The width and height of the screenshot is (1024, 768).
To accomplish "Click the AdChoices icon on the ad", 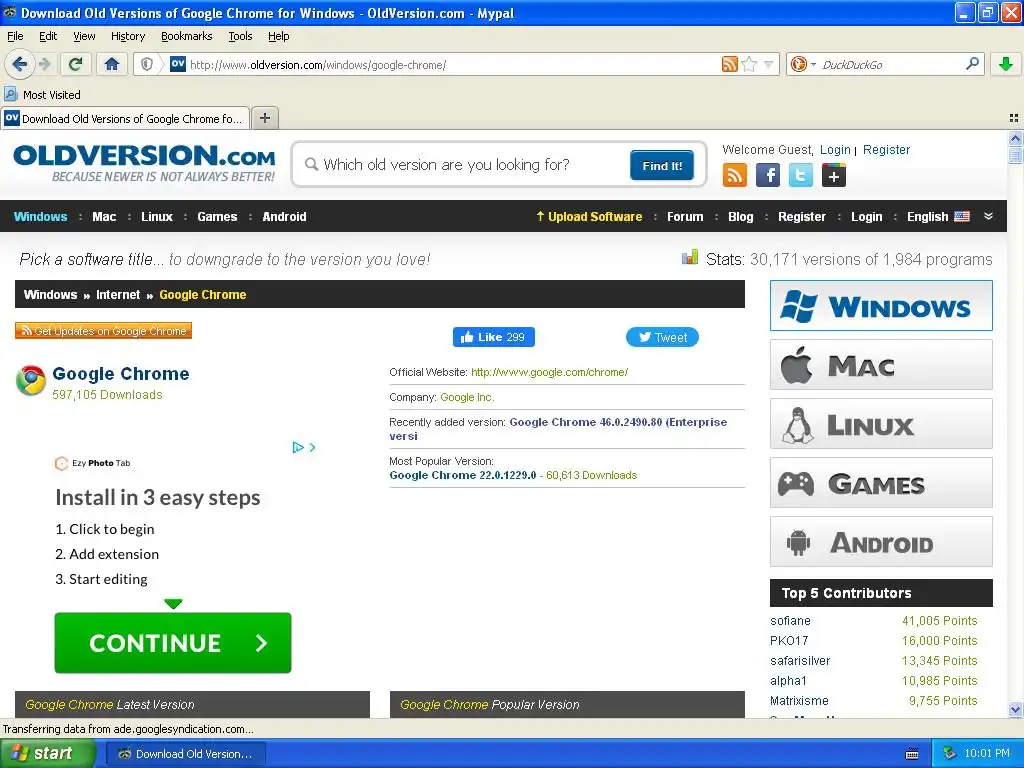I will (x=298, y=447).
